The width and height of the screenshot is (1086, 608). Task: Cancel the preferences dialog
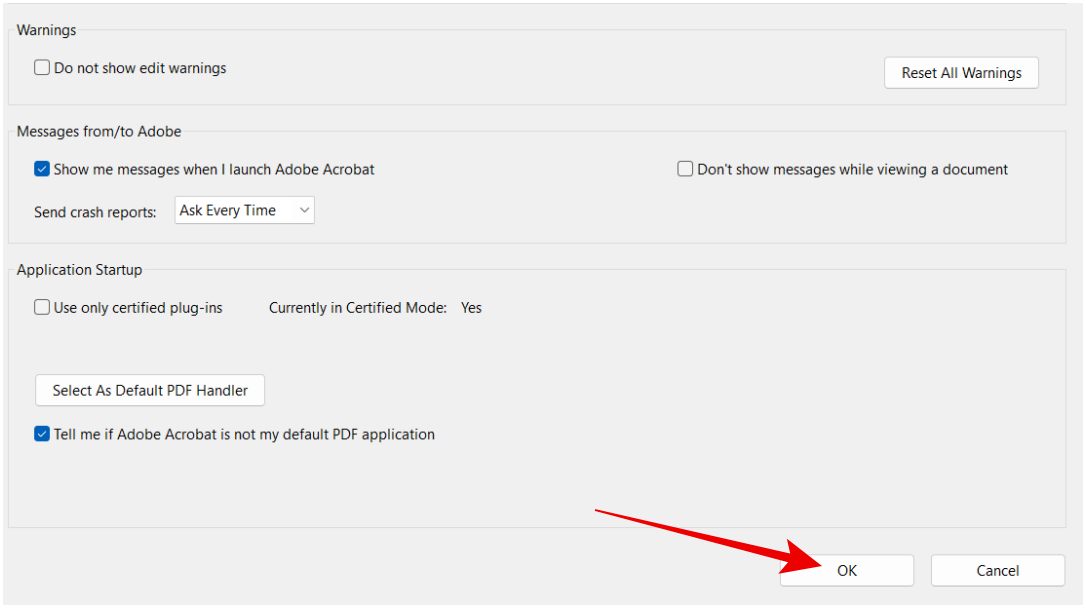pyautogui.click(x=997, y=570)
